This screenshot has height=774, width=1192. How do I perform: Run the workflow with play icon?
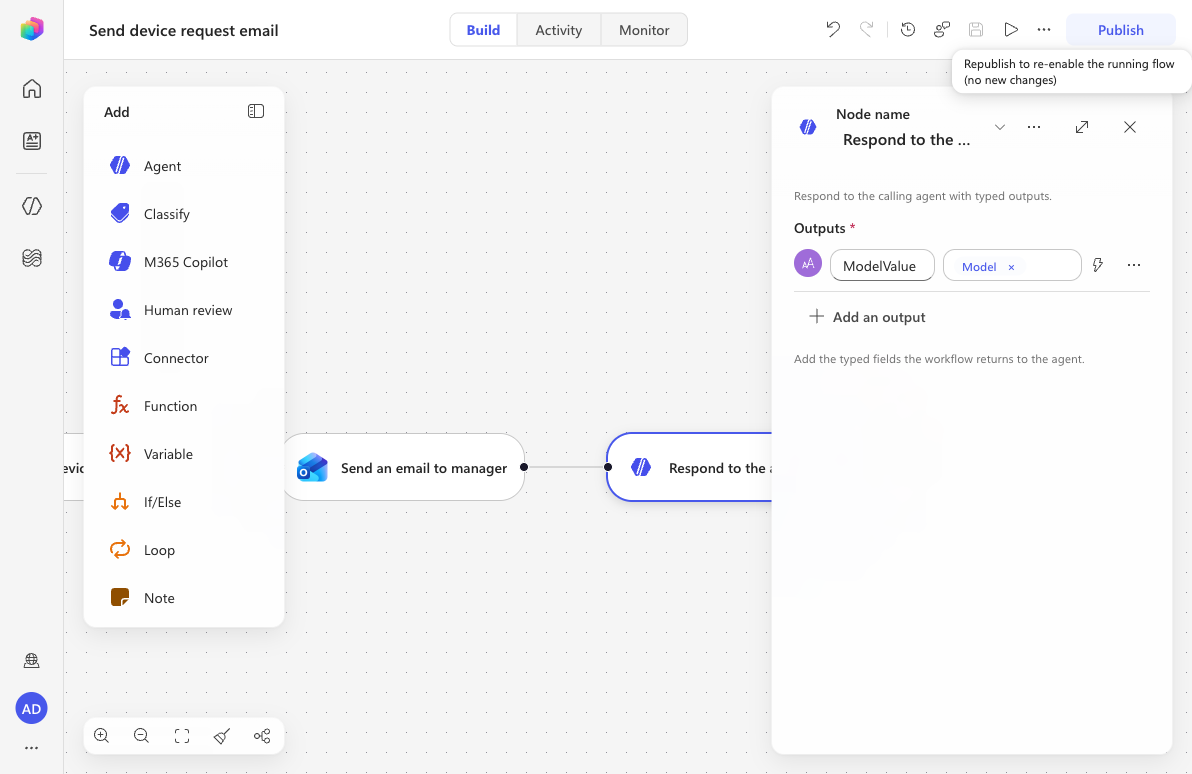[1010, 30]
